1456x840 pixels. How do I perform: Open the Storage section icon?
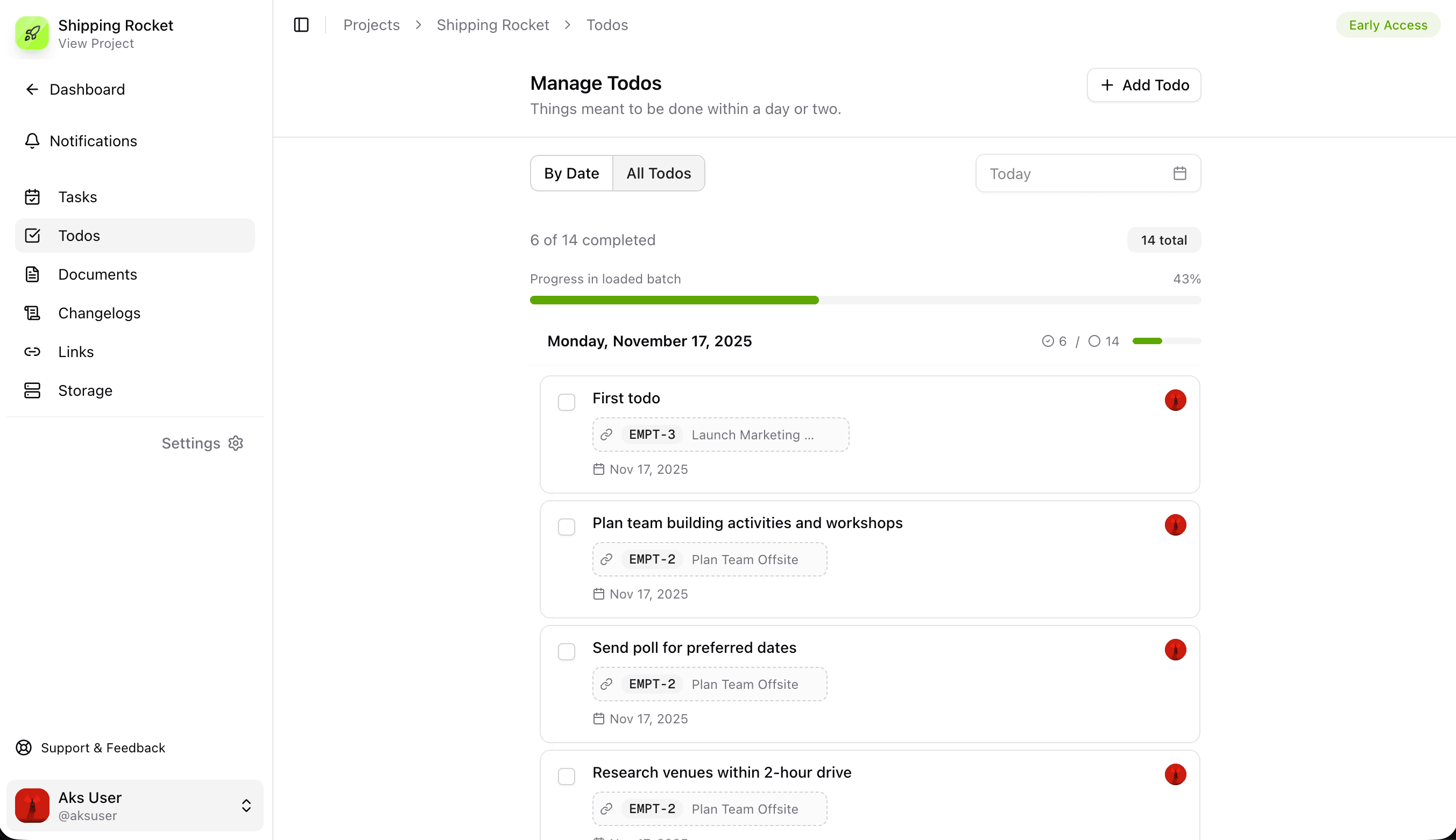pyautogui.click(x=32, y=390)
